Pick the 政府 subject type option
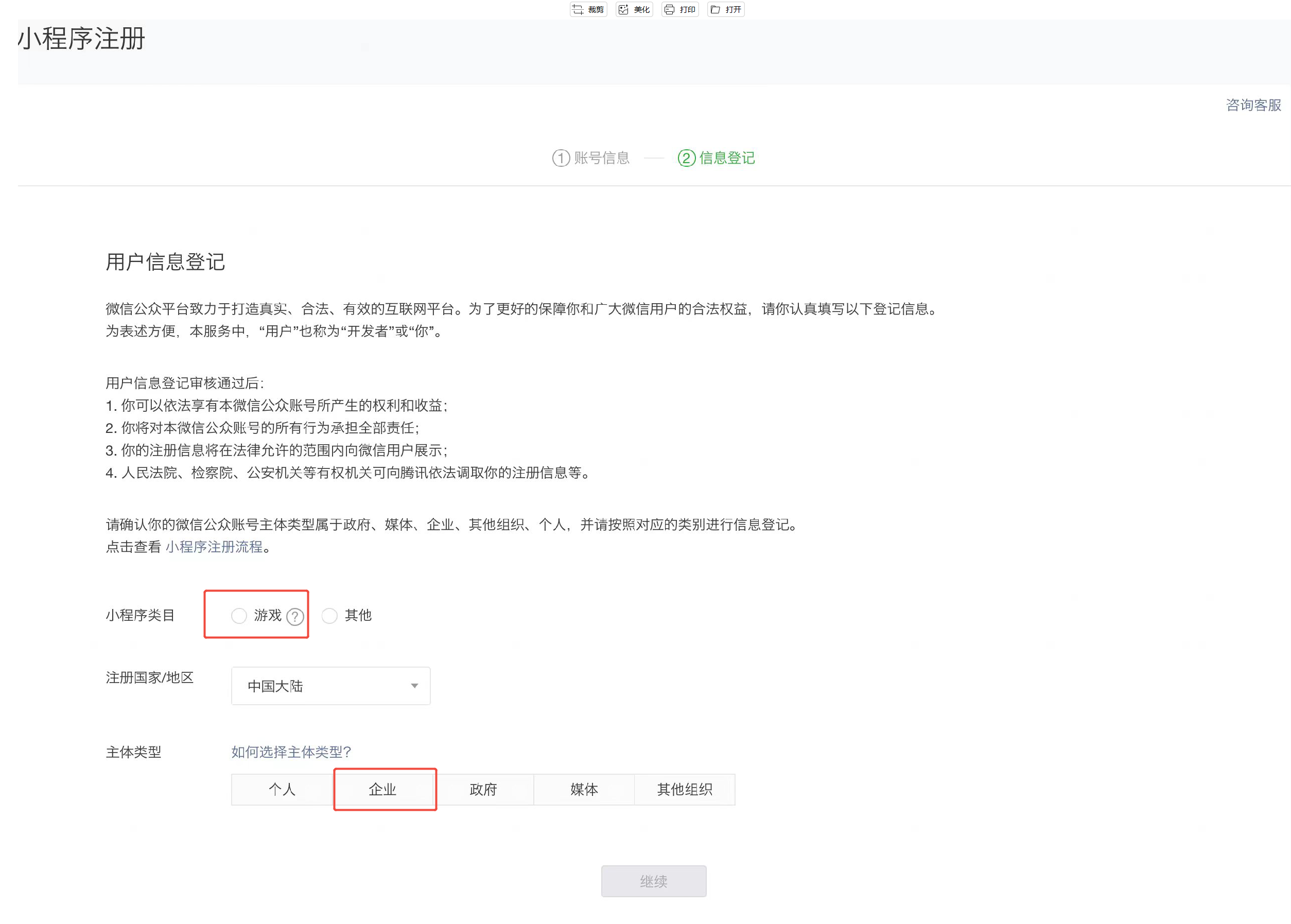The image size is (1291, 924). (x=483, y=789)
